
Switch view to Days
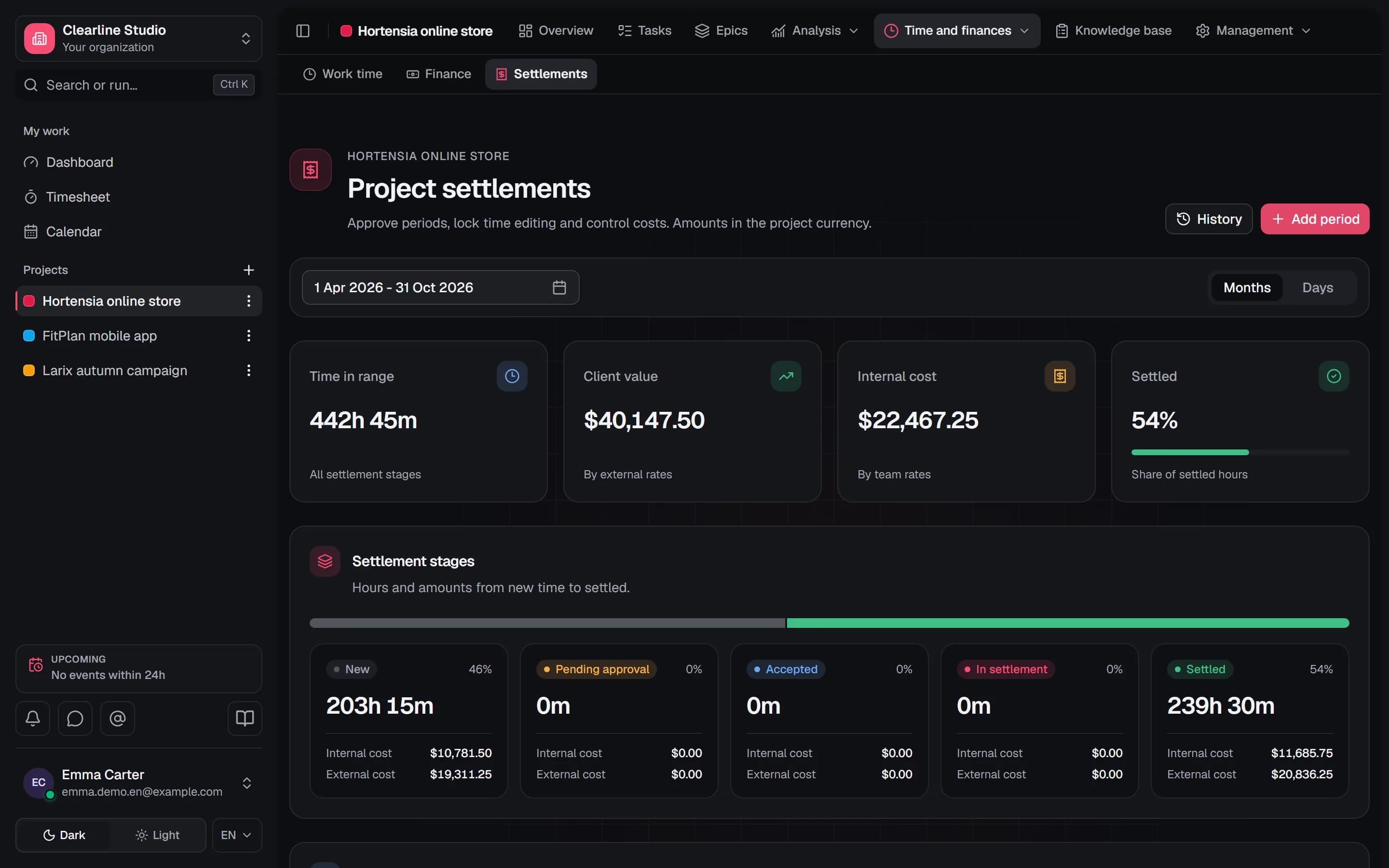(1317, 287)
